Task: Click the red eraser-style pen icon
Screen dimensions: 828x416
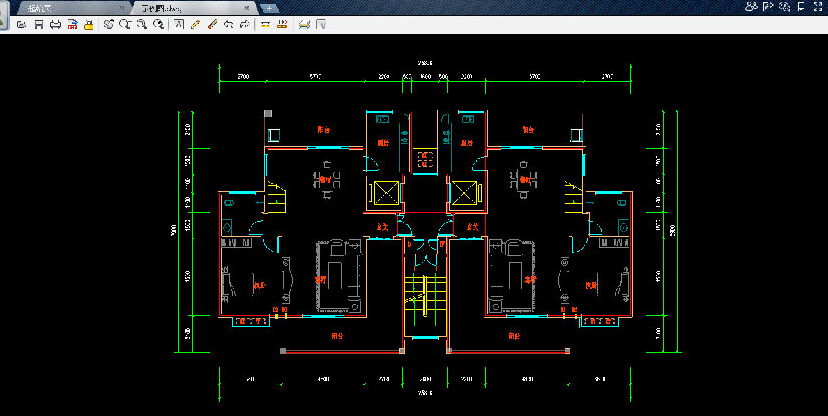Action: pos(212,24)
